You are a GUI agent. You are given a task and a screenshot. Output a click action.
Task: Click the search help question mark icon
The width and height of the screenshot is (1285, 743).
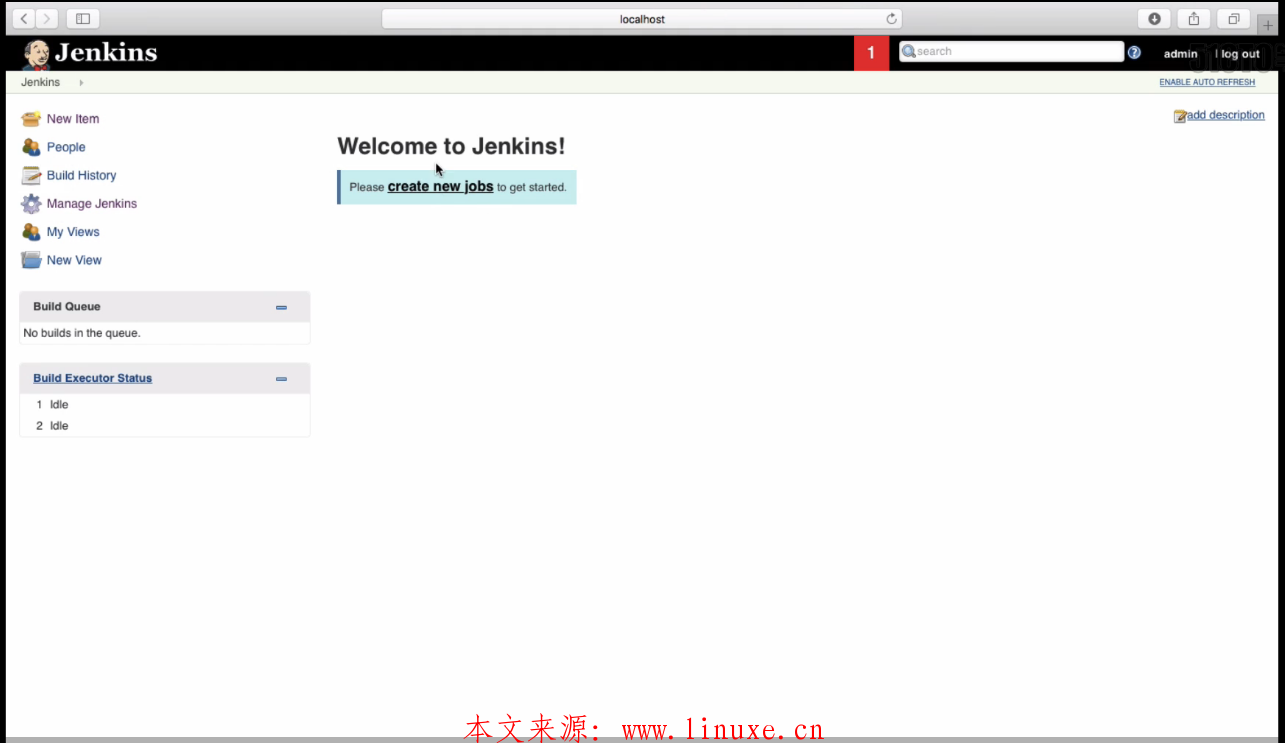coord(1134,53)
